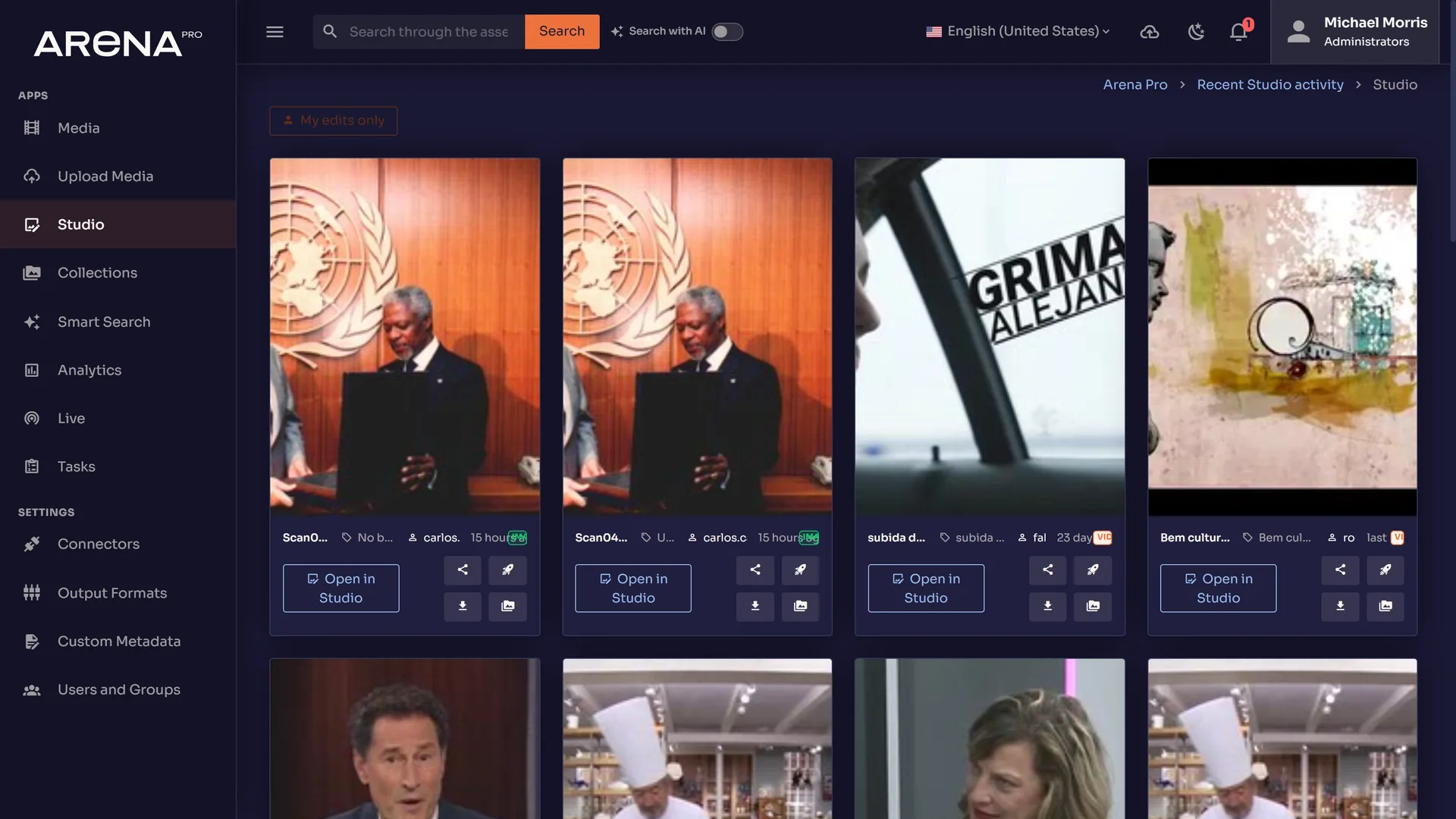Open subida d... card in Studio

pyautogui.click(x=926, y=588)
